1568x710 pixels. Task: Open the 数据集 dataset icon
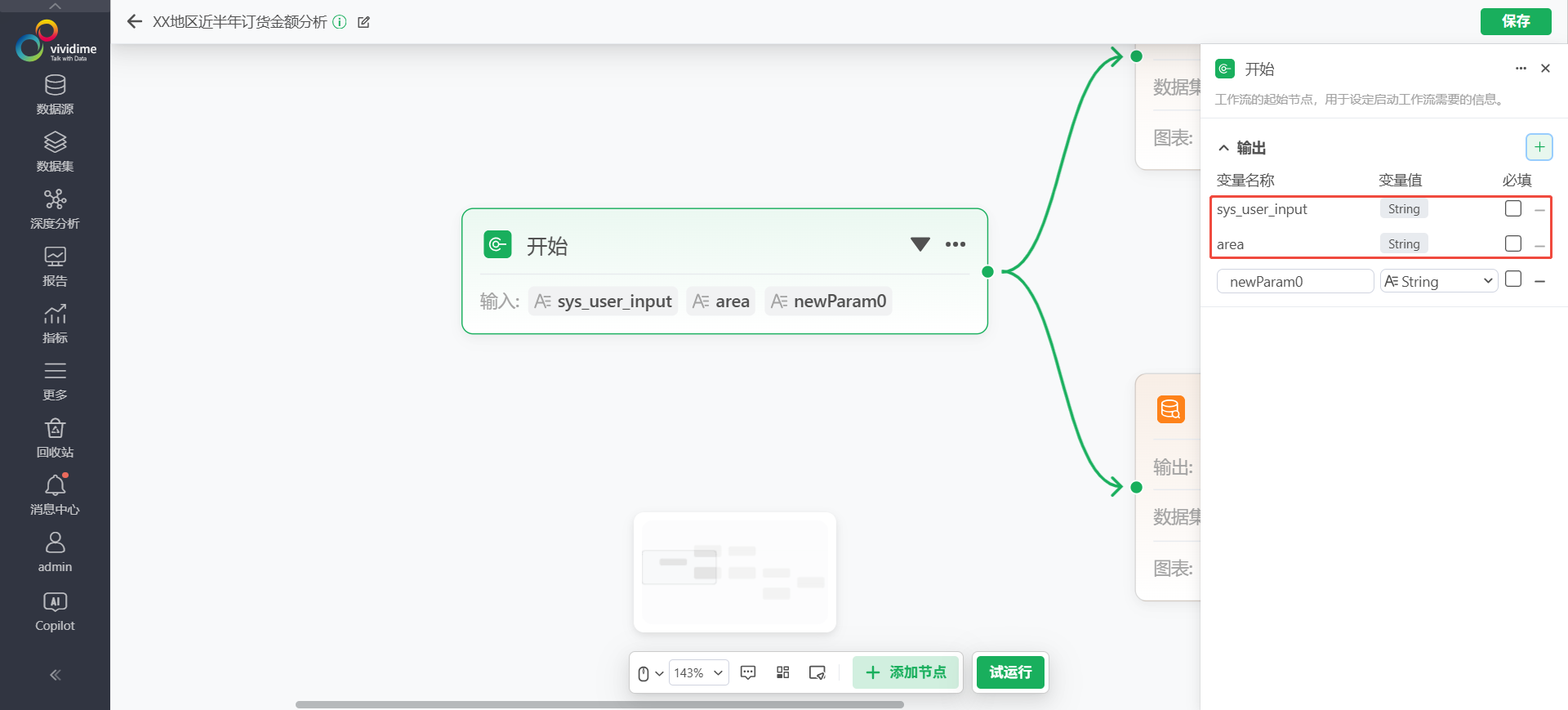(55, 152)
